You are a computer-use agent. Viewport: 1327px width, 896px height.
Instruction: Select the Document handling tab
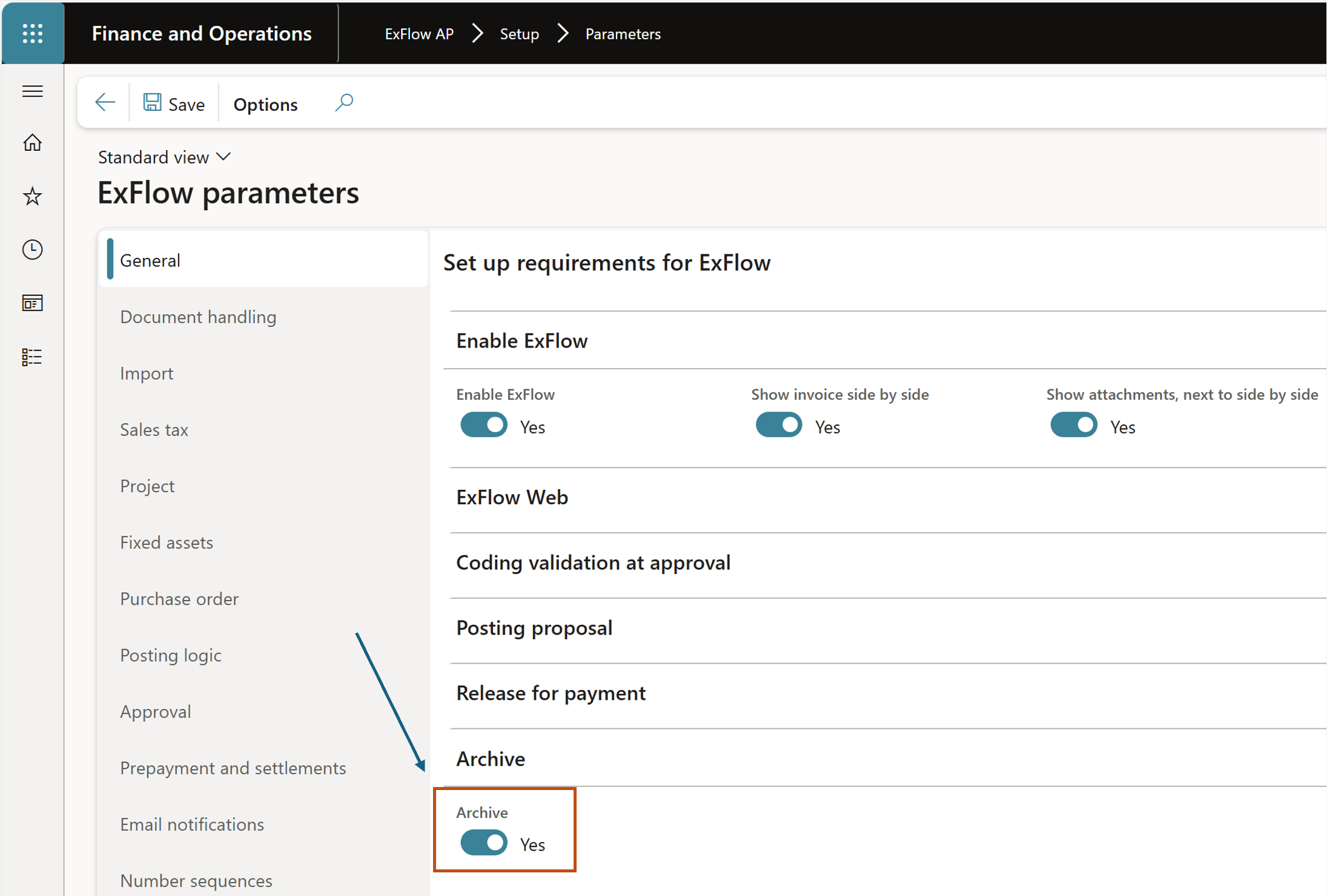click(x=264, y=317)
